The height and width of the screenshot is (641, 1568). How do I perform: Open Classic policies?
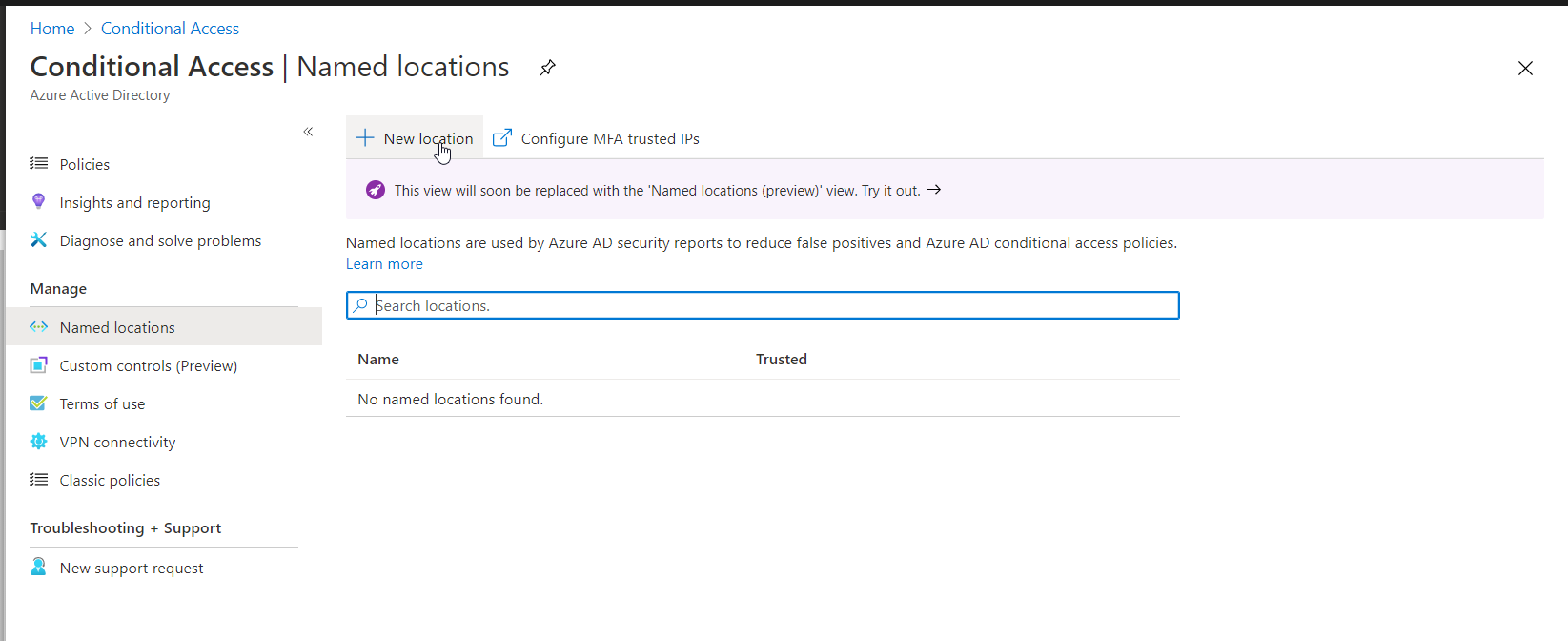110,480
